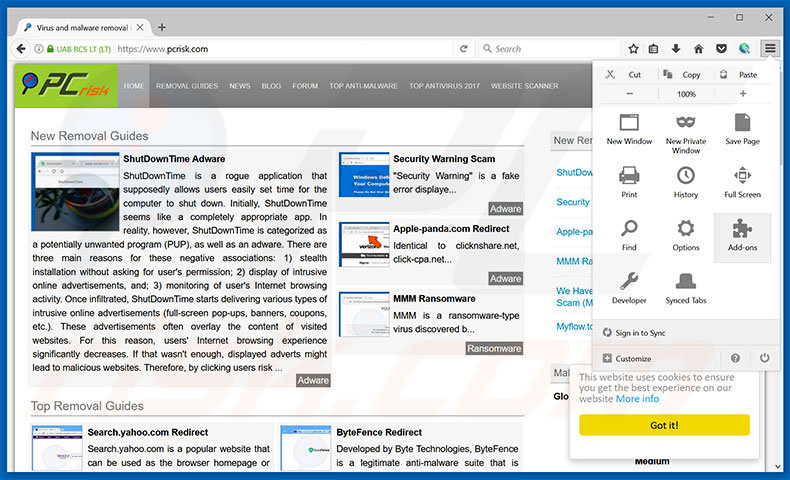The width and height of the screenshot is (790, 480).
Task: Open the Downloads arrow icon
Action: coord(676,49)
